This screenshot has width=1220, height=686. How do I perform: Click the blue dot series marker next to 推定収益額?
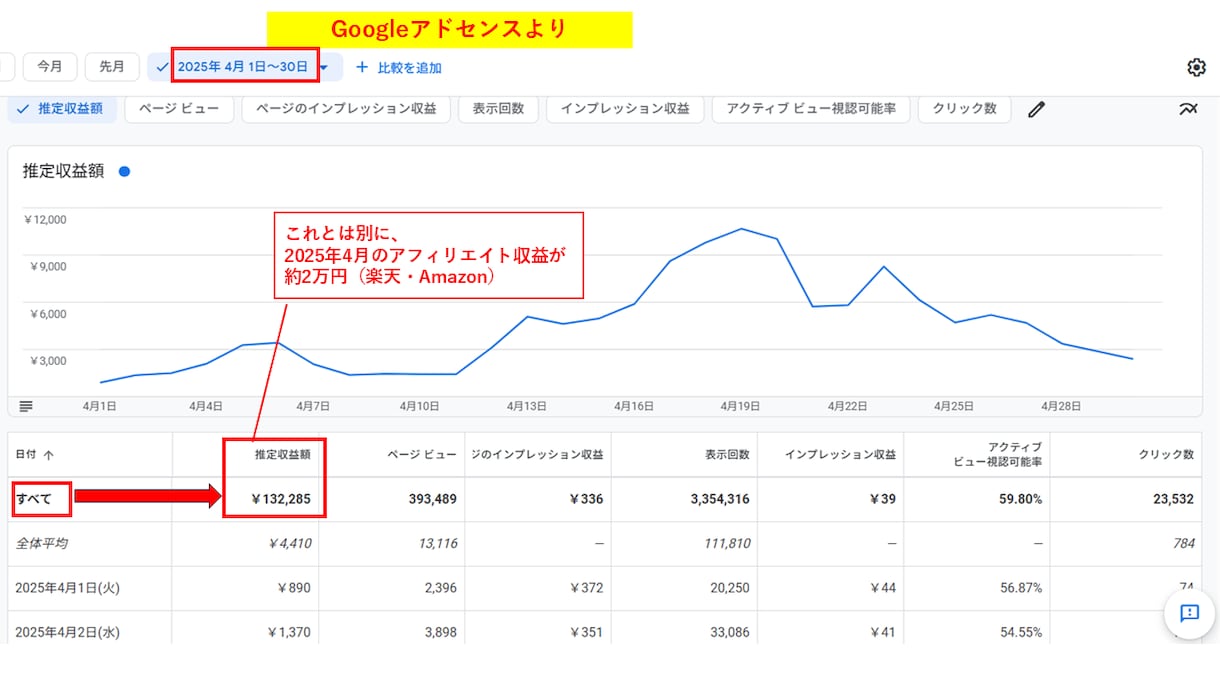tap(124, 171)
